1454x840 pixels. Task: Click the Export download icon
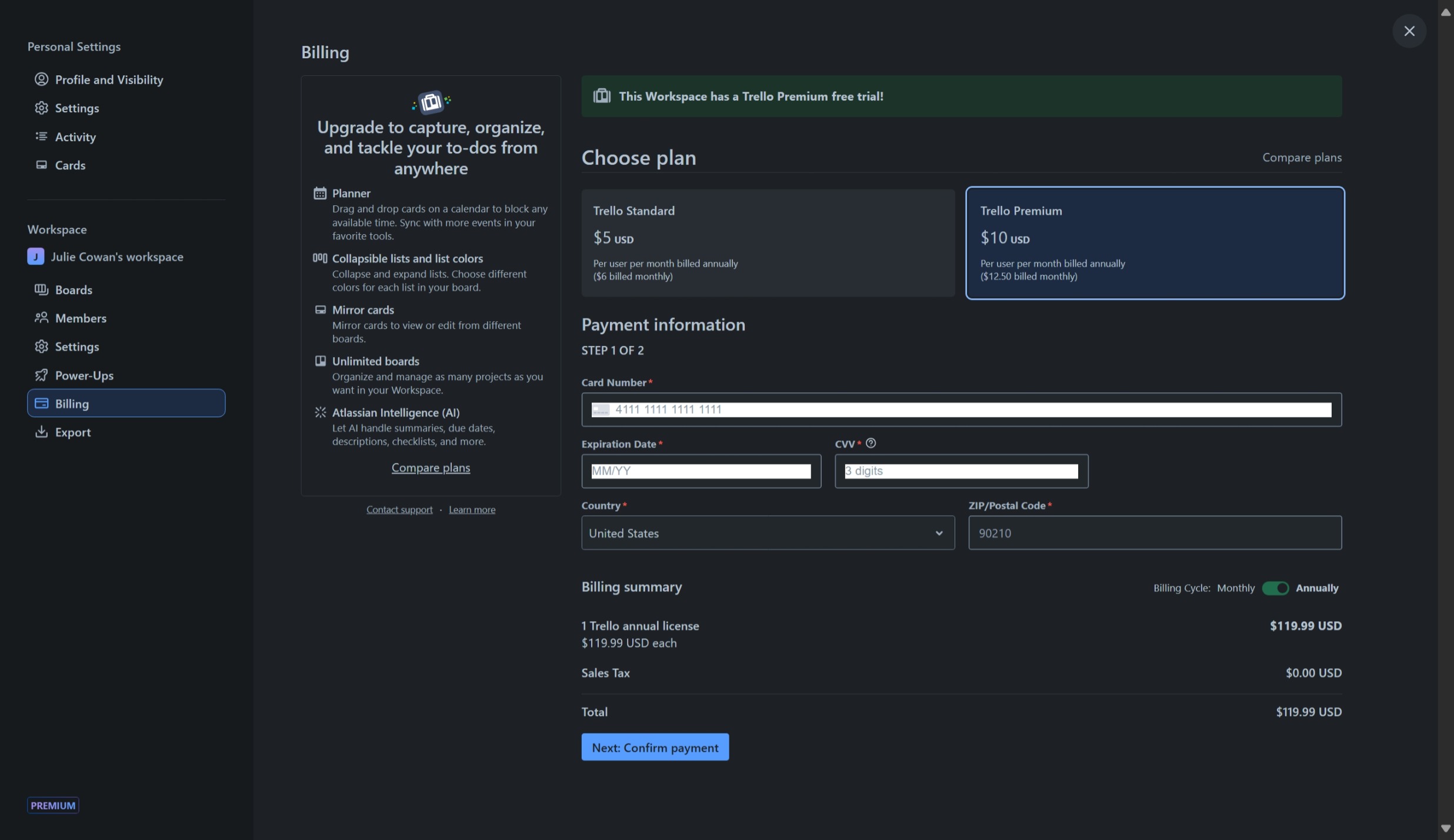tap(41, 432)
